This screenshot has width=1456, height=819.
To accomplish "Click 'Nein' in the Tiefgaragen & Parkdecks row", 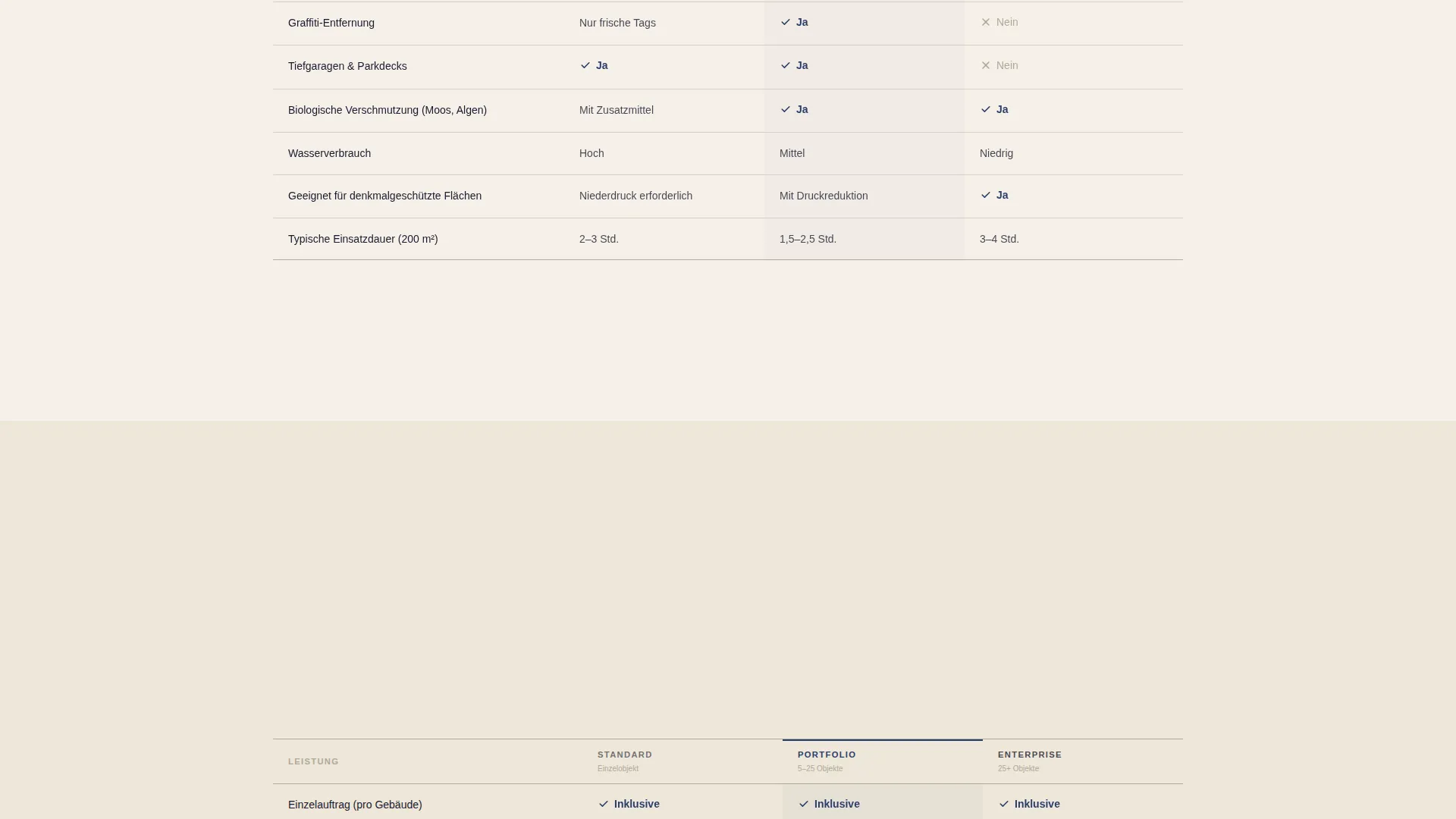I will point(1007,65).
